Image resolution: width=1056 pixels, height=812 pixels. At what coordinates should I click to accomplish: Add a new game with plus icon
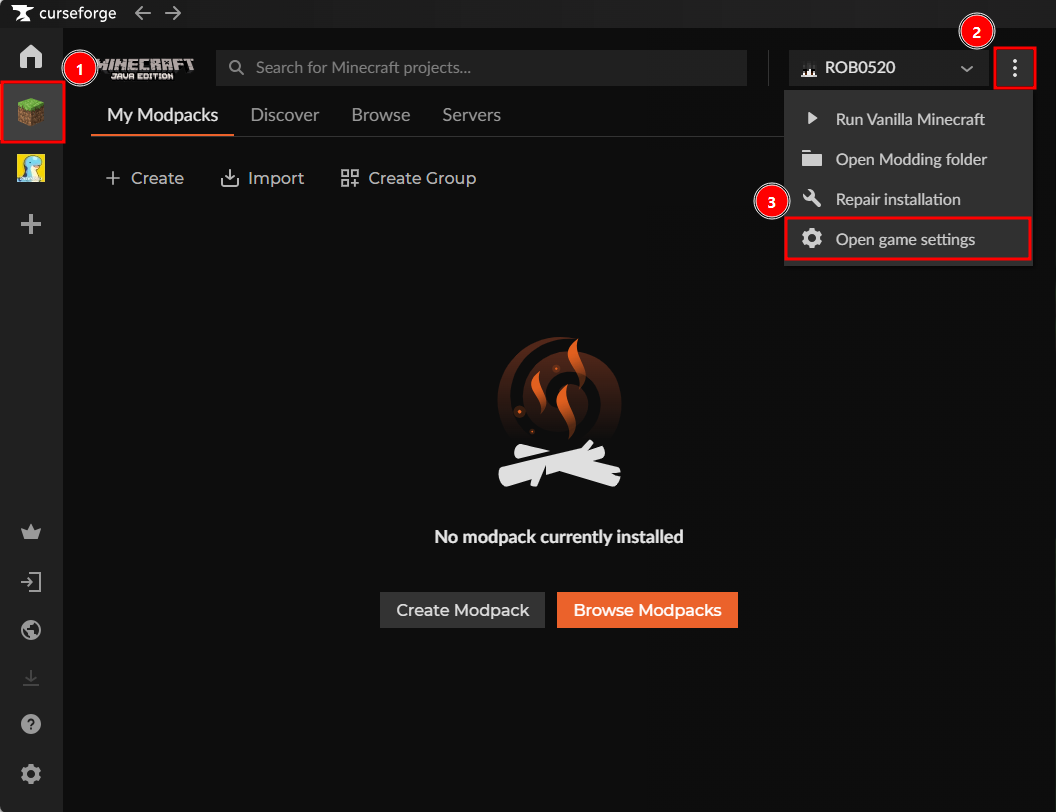point(31,224)
